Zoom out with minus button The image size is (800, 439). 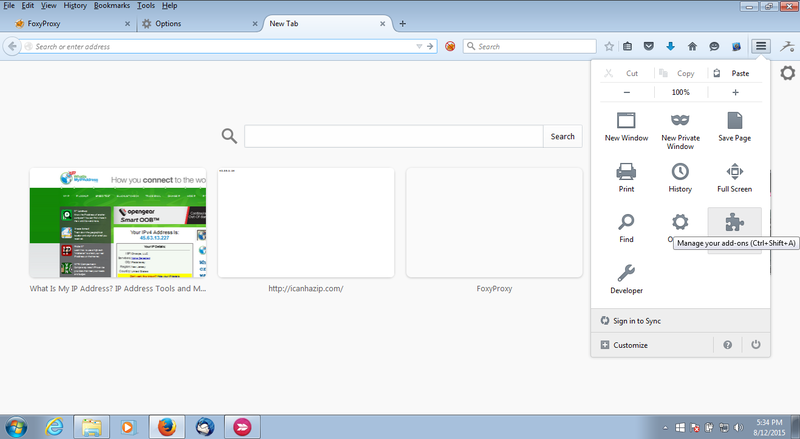(627, 92)
